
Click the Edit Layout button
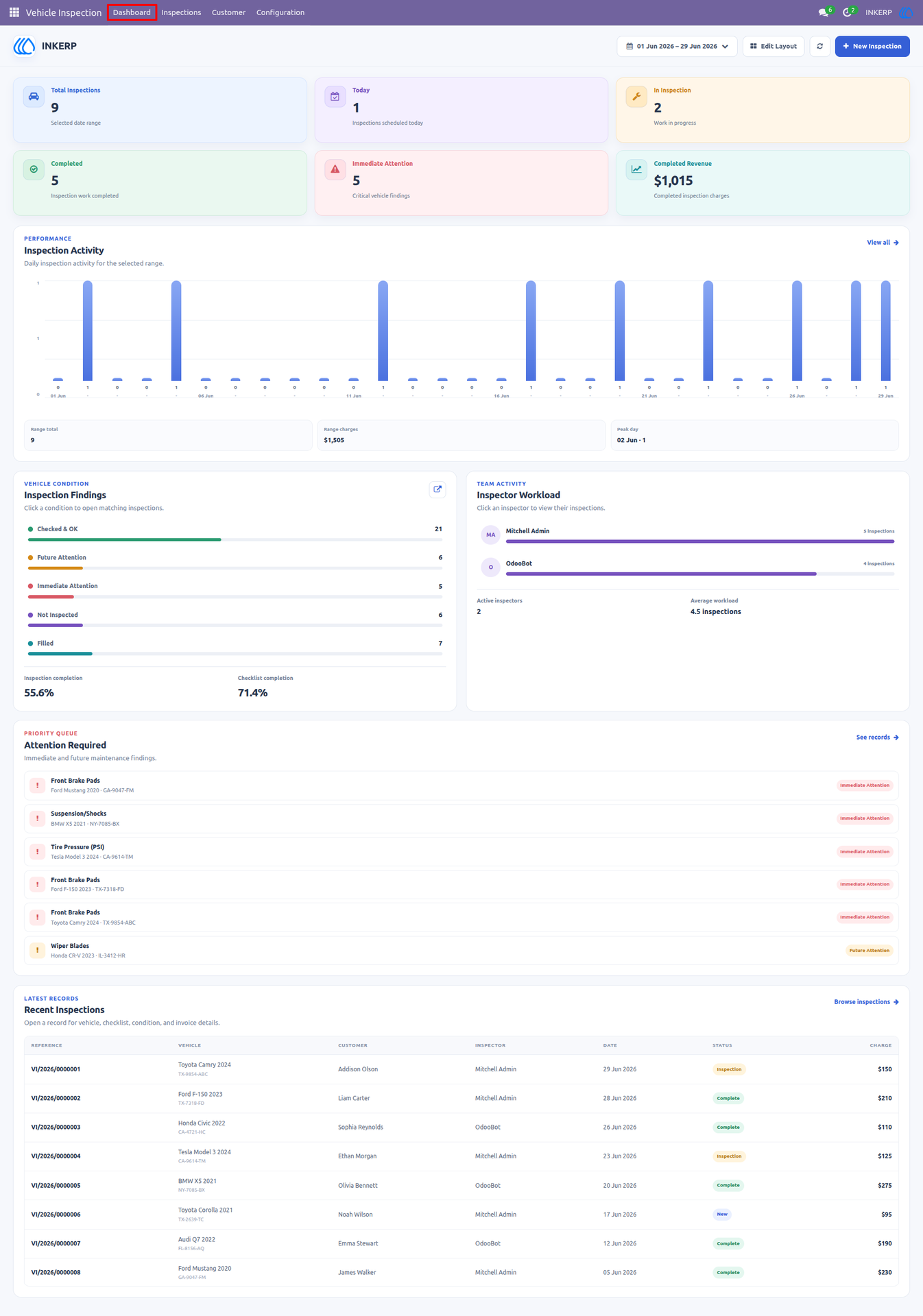point(774,46)
